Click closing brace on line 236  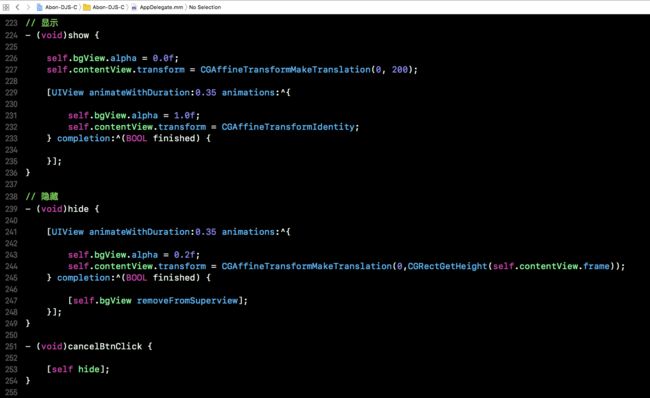tap(28, 172)
